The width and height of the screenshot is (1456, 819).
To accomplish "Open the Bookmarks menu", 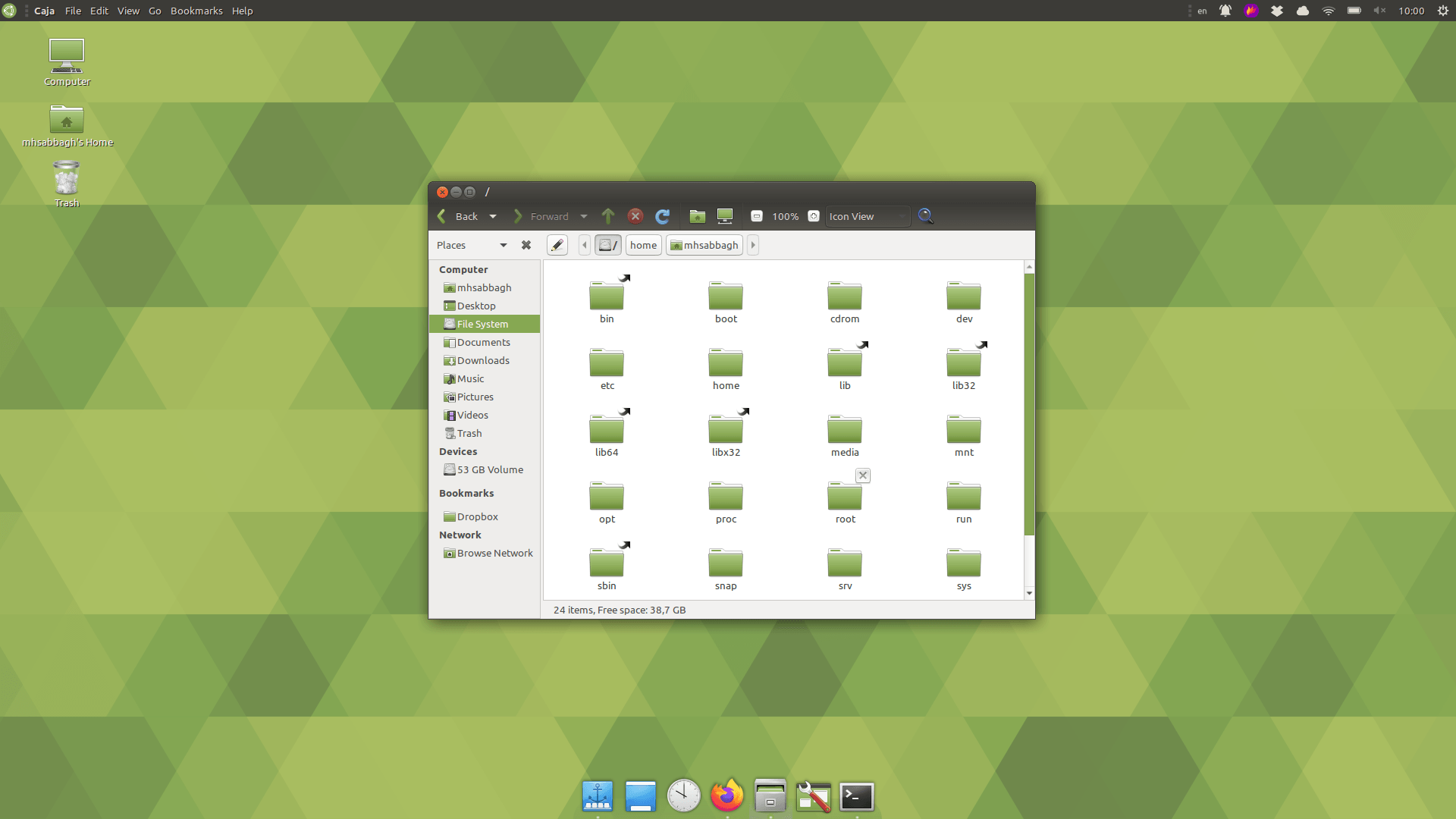I will coord(196,11).
